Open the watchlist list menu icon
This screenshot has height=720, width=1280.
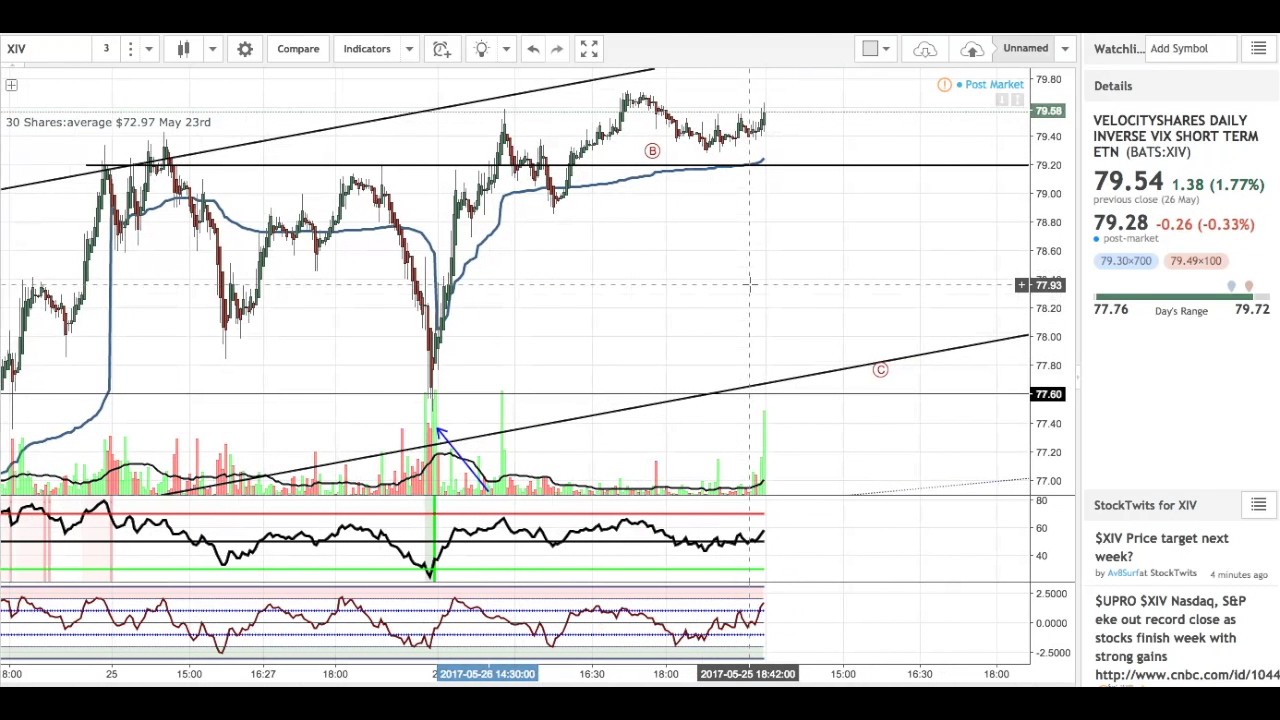(x=1259, y=48)
